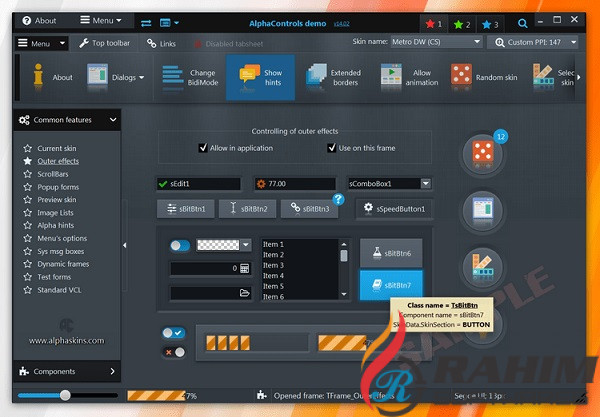Open the color box dropdown arrow
Screen dimensions: 600x417
coord(246,245)
